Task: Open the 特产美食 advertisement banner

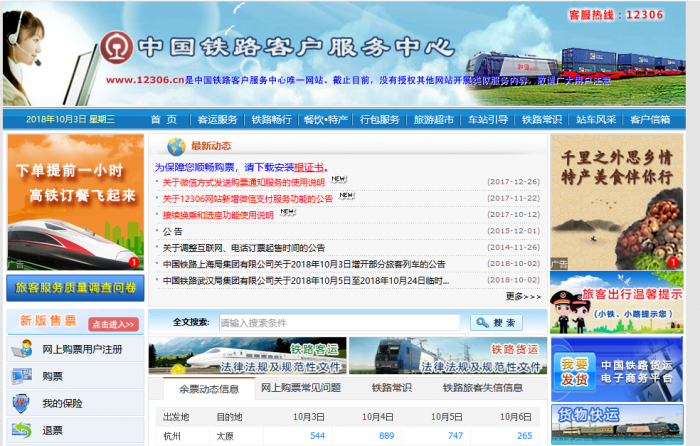Action: click(617, 202)
